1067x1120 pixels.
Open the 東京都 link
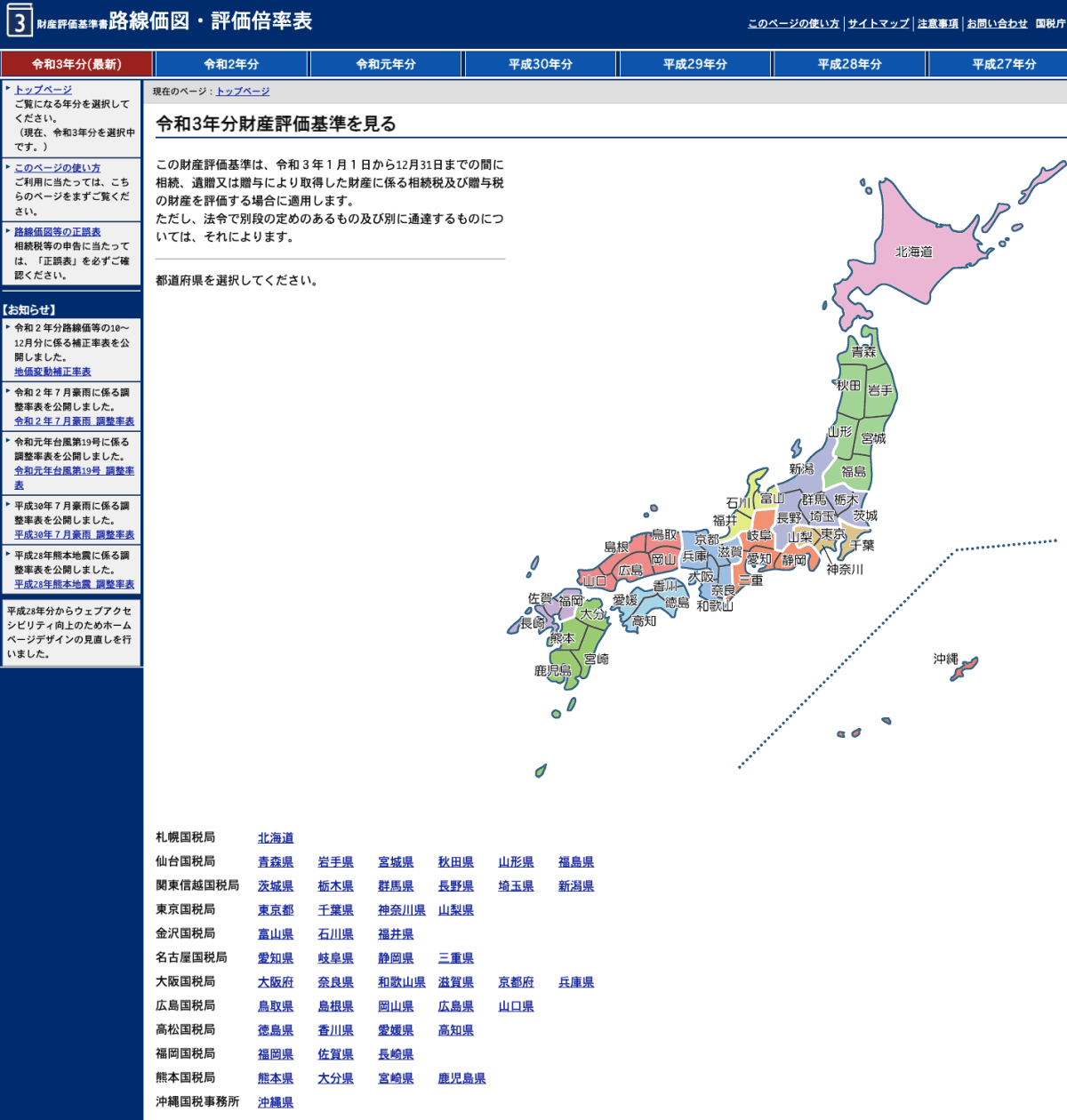(276, 910)
